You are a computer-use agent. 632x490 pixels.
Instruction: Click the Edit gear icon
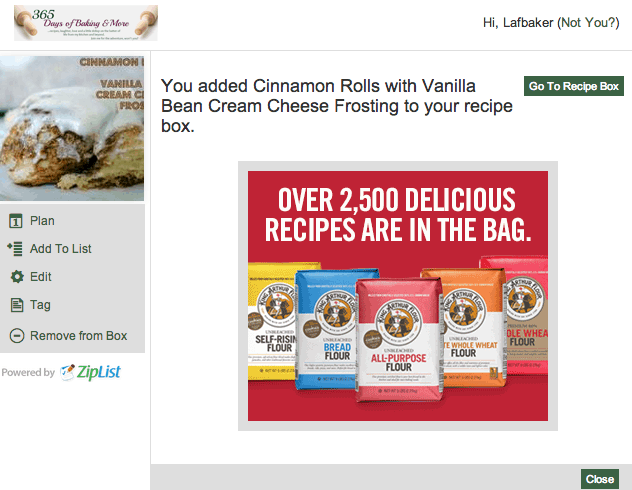(x=17, y=277)
